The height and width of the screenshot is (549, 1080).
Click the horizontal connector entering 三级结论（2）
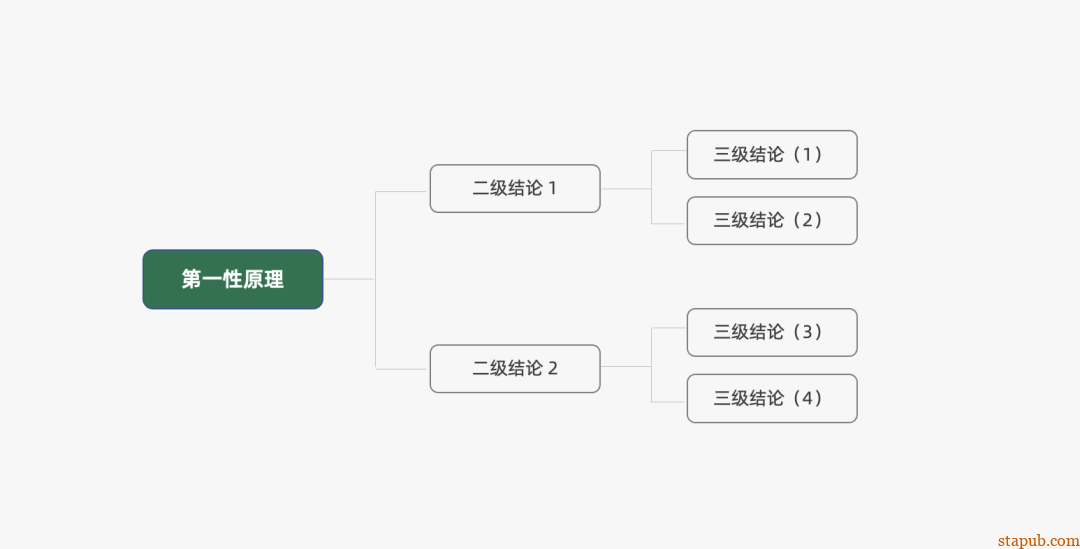pos(669,223)
